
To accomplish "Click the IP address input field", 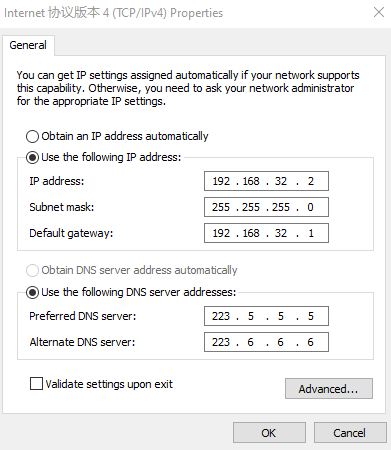I will tap(266, 181).
